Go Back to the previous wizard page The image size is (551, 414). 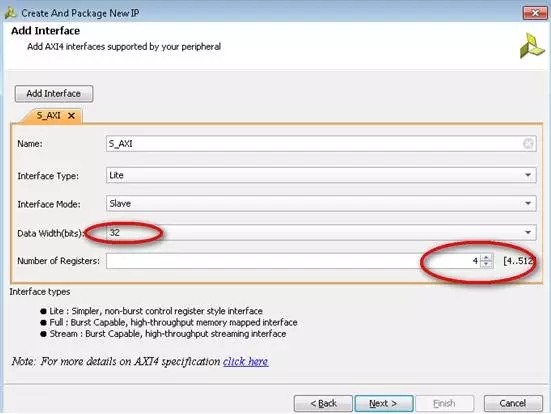point(323,403)
